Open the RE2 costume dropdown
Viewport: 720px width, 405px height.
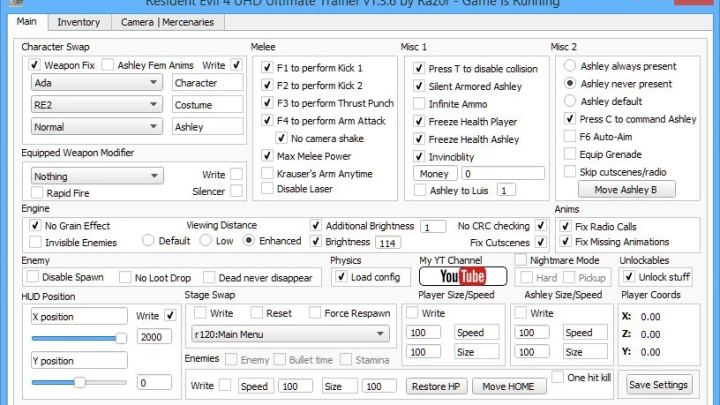point(96,105)
